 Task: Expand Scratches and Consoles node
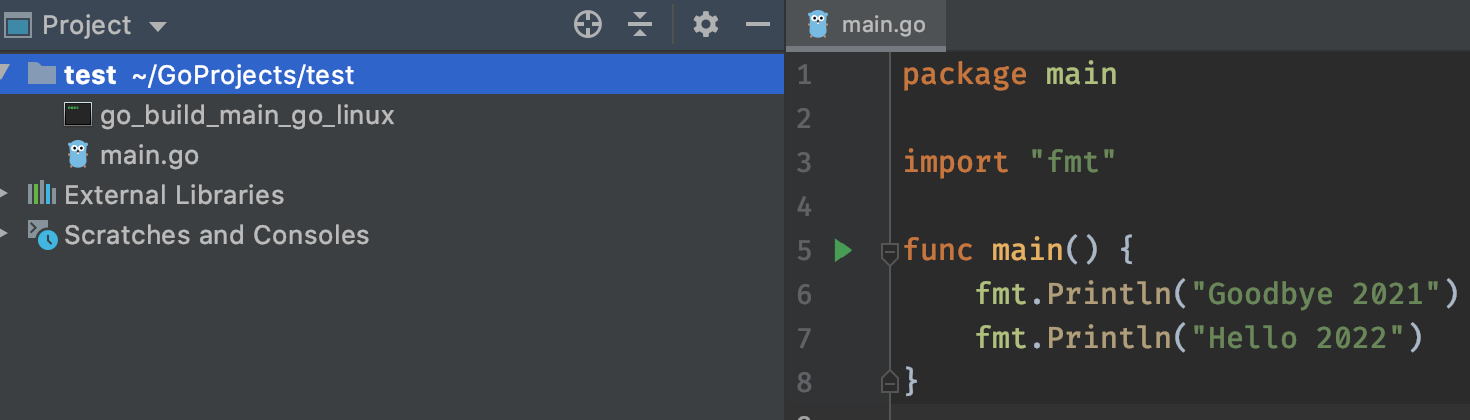click(x=5, y=234)
